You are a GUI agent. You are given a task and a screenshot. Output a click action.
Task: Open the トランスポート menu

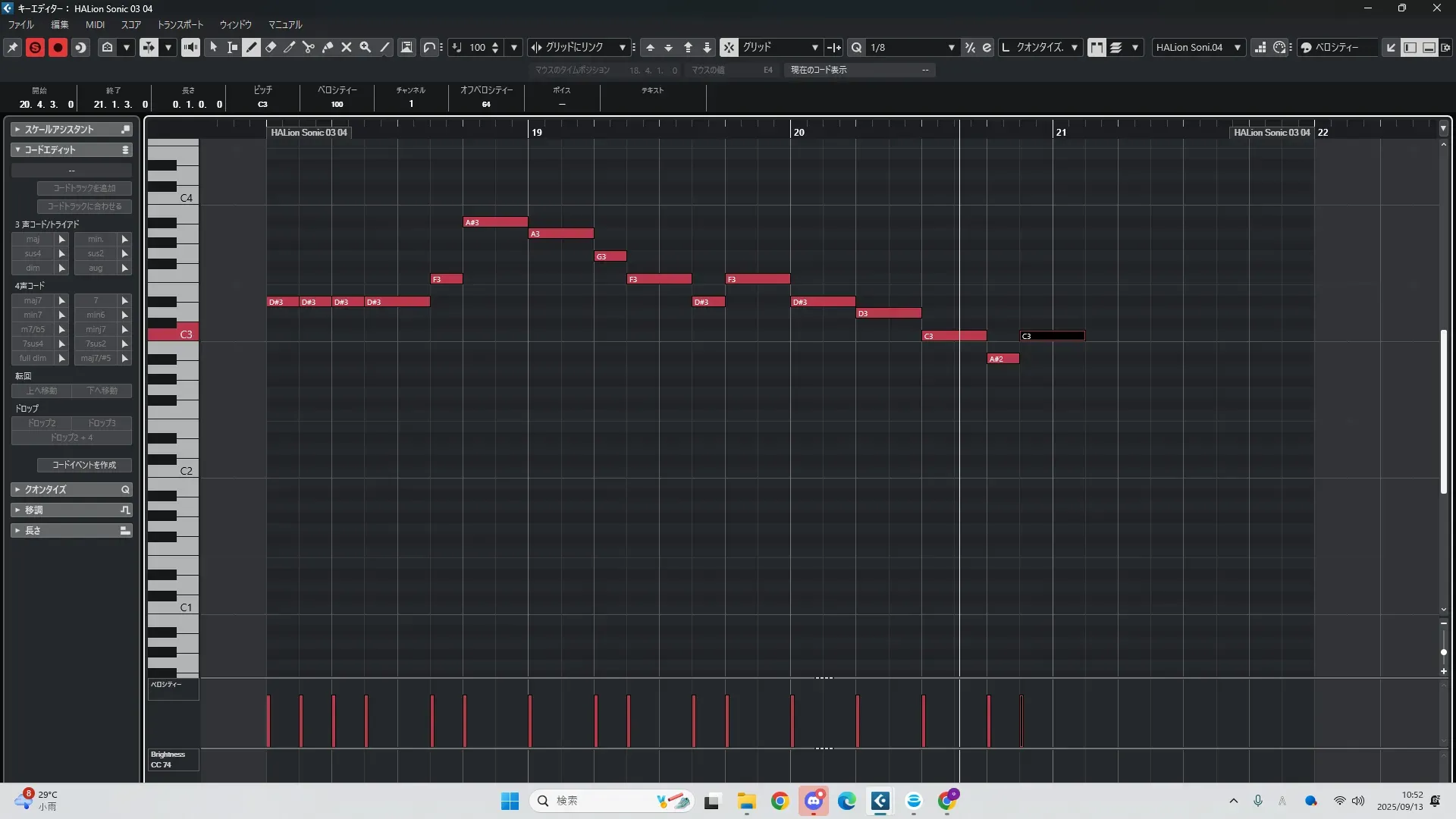[180, 24]
